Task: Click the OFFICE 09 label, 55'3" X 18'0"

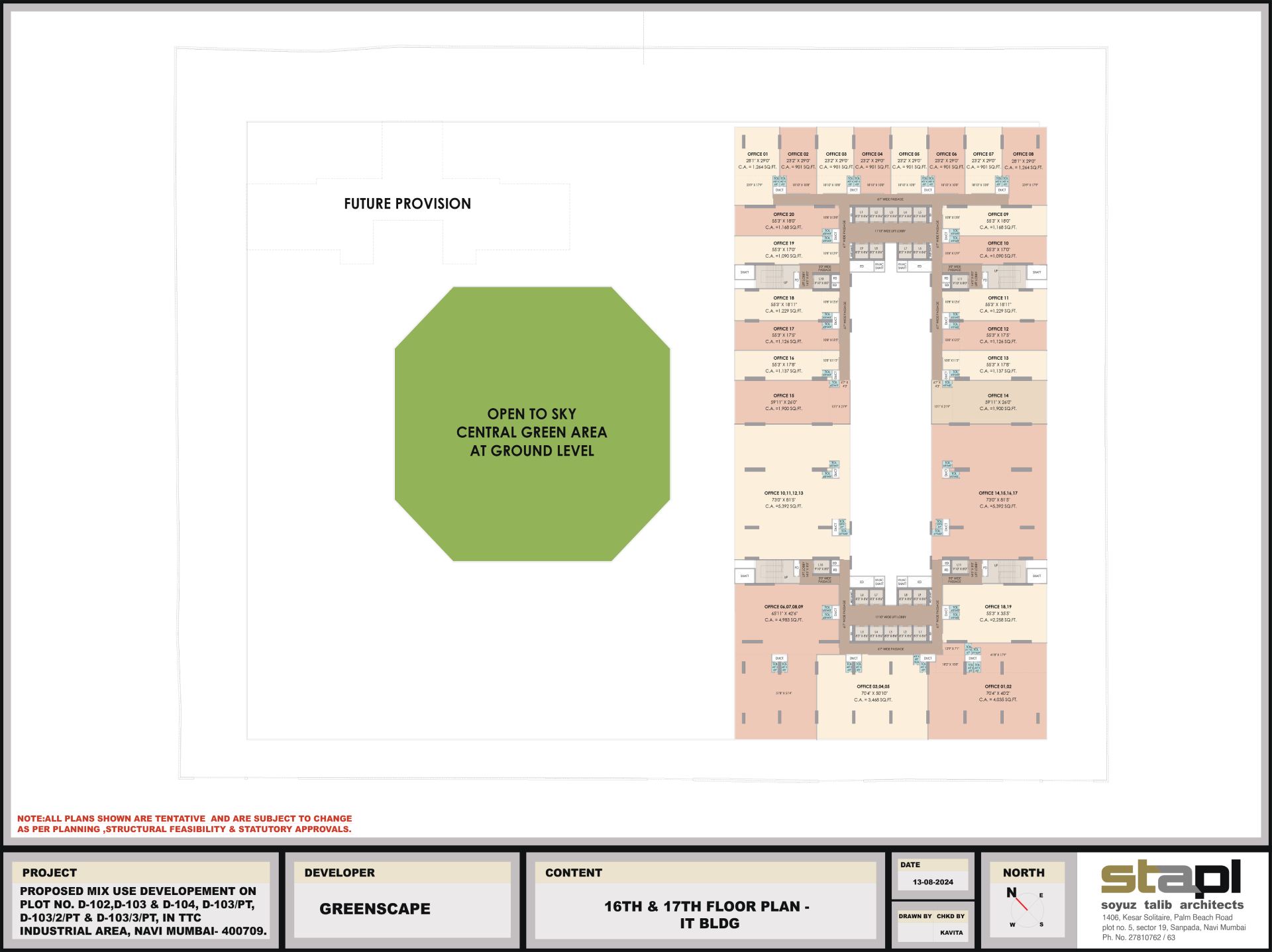Action: (x=998, y=214)
